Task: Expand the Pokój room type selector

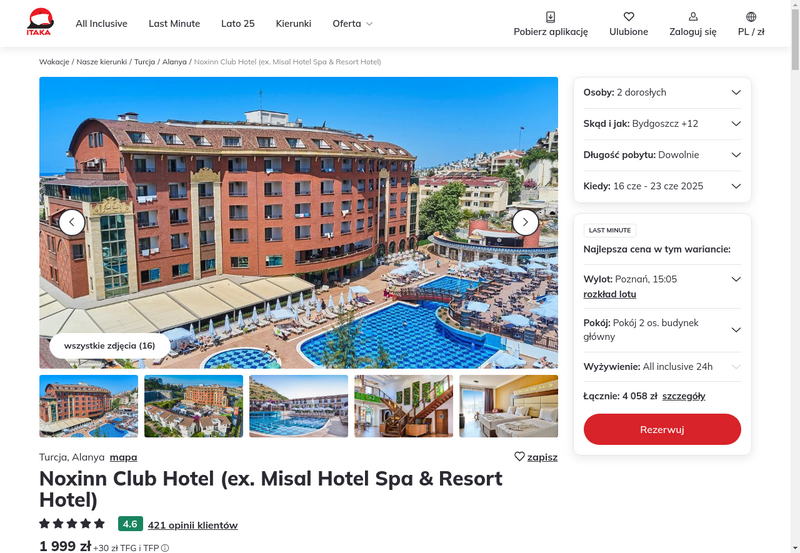Action: click(662, 330)
